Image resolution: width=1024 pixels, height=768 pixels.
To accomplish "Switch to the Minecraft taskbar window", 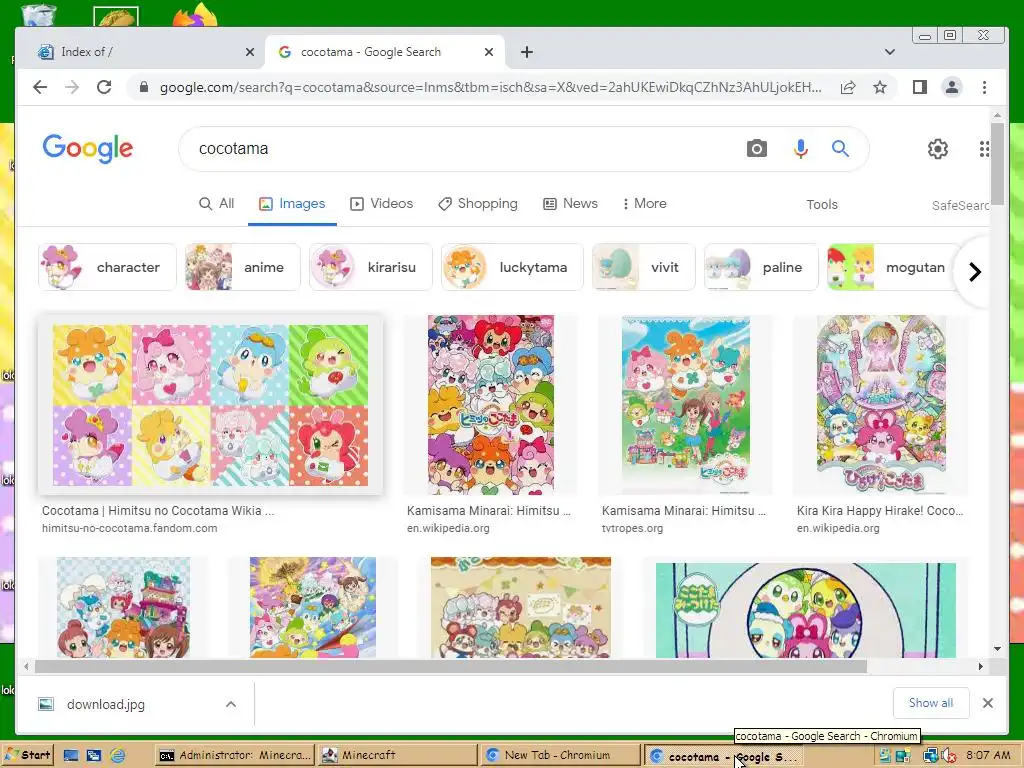I will point(398,755).
